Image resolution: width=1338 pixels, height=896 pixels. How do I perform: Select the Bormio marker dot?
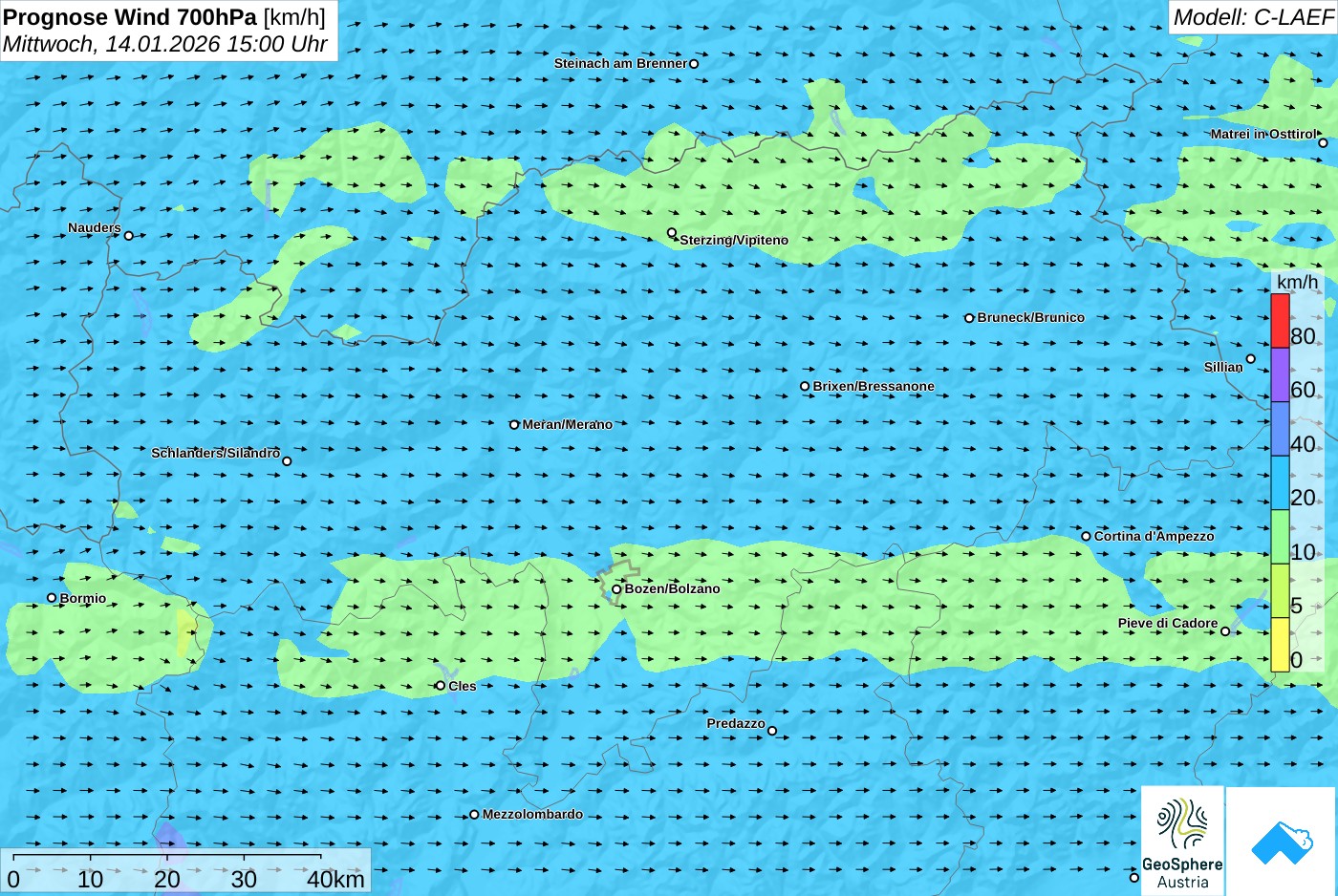tap(52, 598)
